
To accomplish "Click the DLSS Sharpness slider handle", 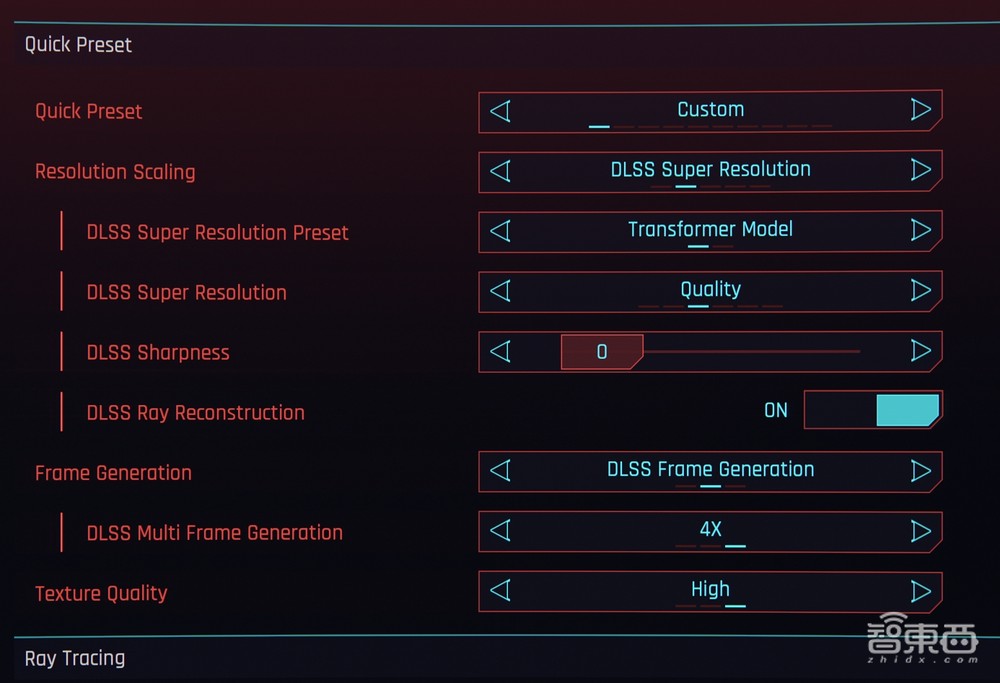I will [601, 352].
